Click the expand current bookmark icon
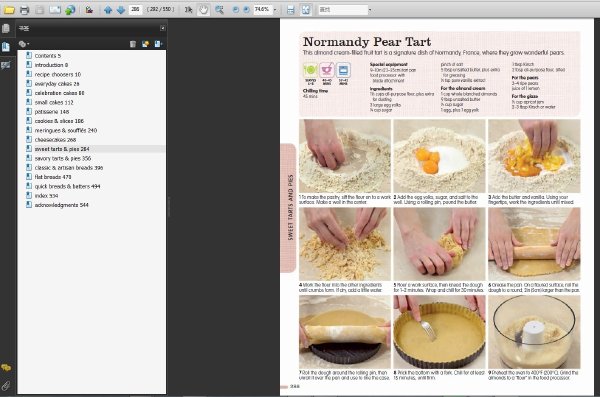This screenshot has height=397, width=600. 158,44
